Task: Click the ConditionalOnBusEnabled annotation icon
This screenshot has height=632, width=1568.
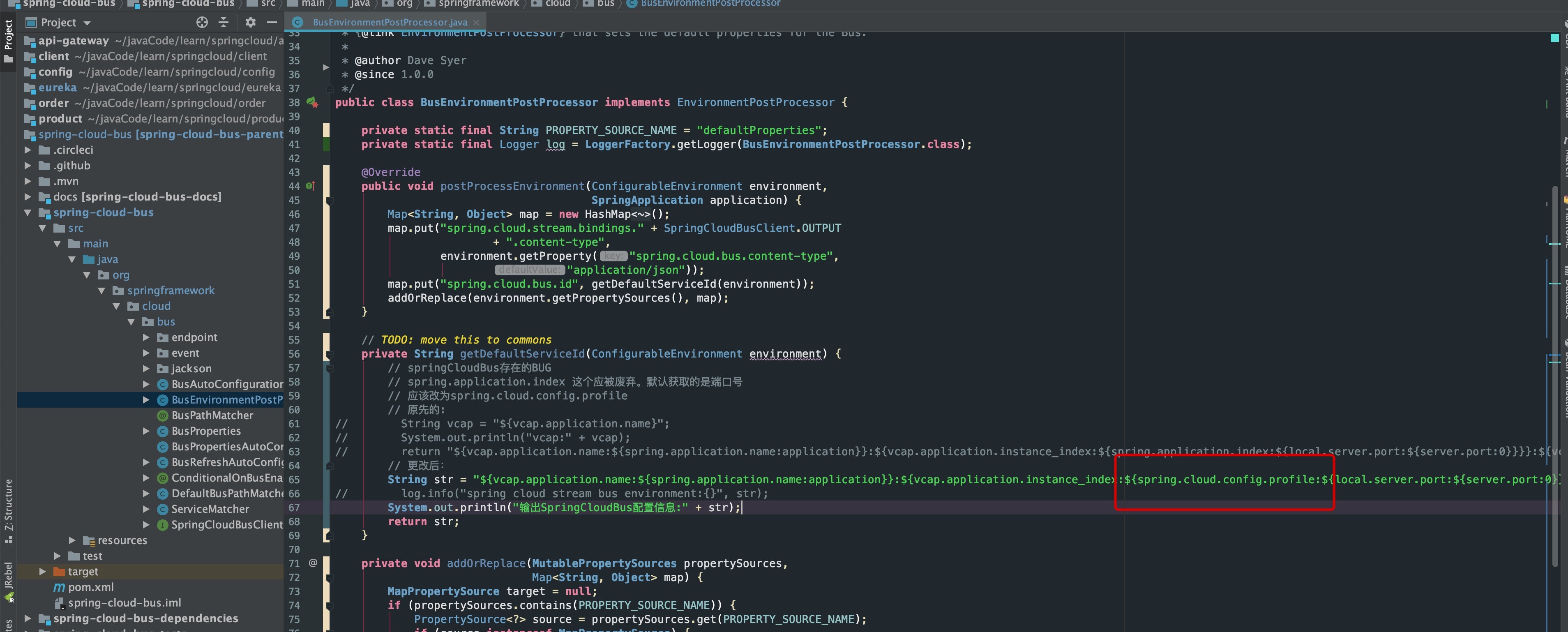Action: pyautogui.click(x=163, y=478)
